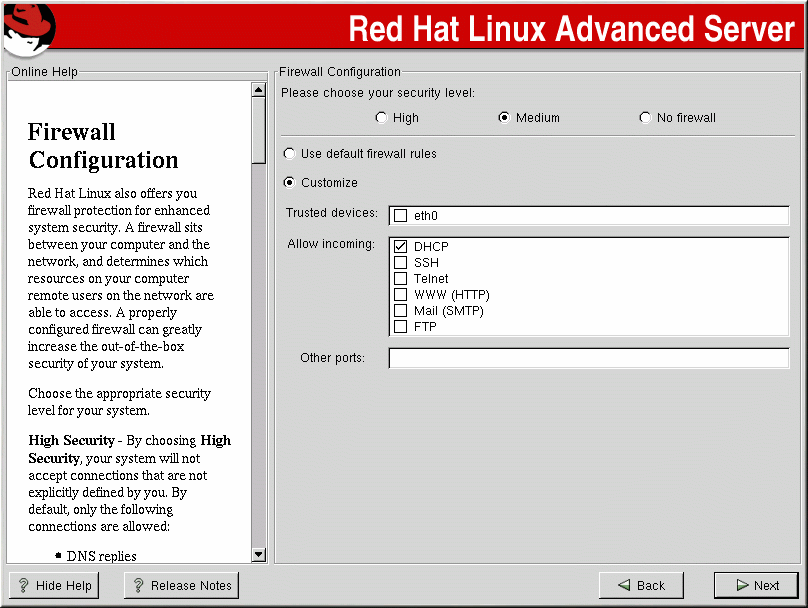Choose the No firewall option
The height and width of the screenshot is (608, 808).
645,118
